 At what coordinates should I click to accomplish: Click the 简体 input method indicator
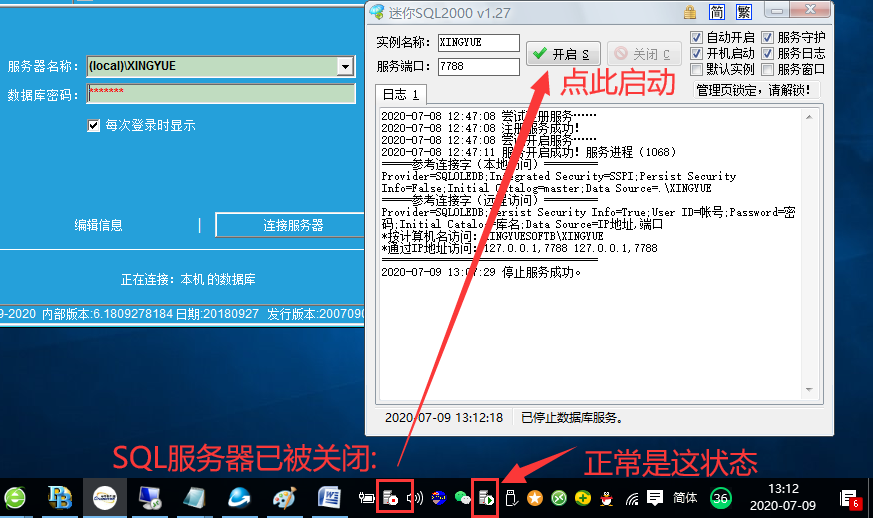click(685, 497)
